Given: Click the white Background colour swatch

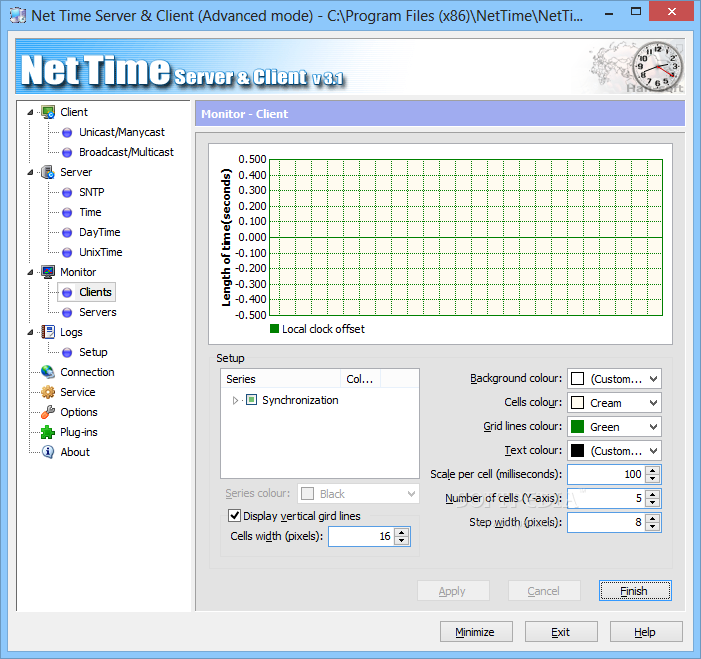Looking at the screenshot, I should 578,379.
